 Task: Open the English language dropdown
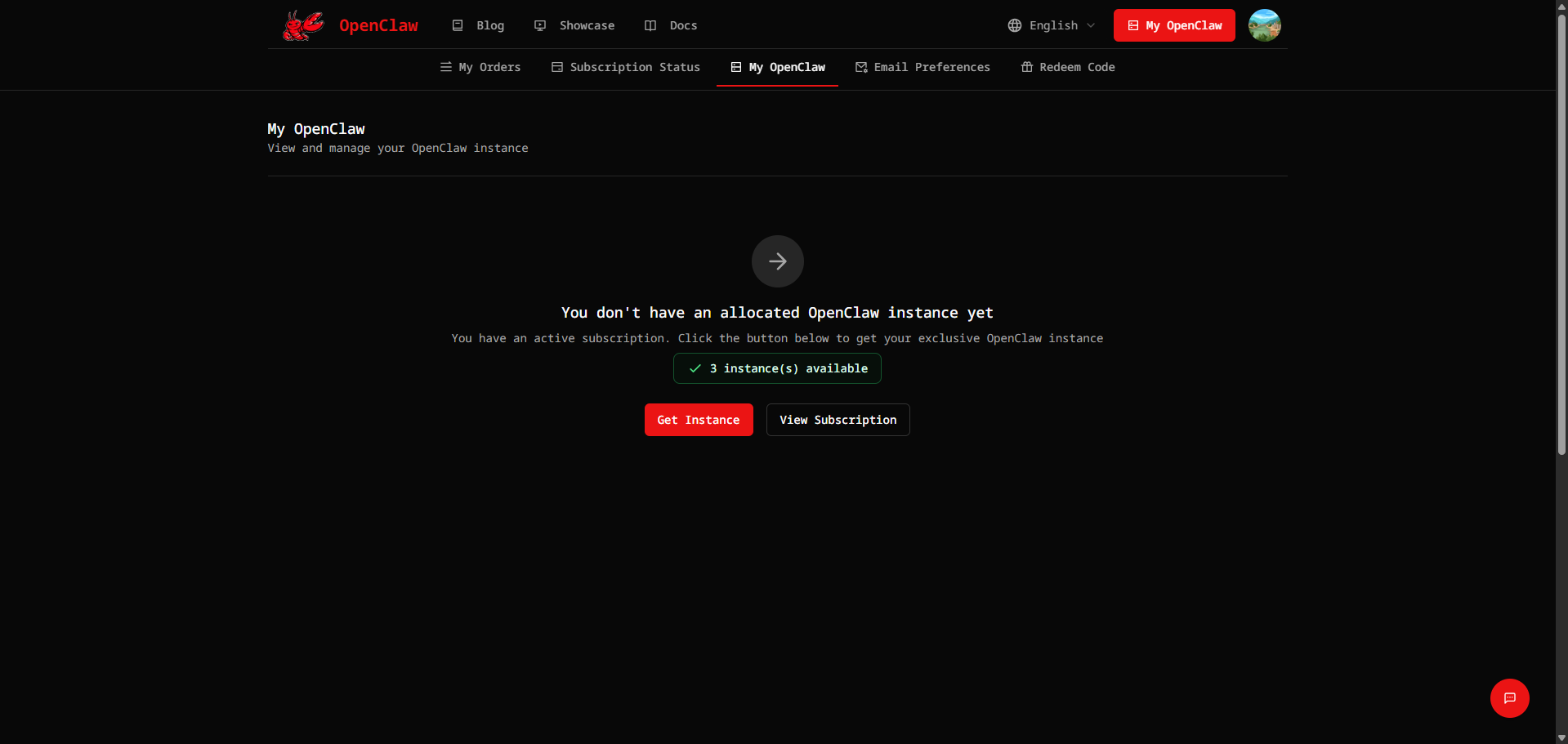pos(1052,25)
